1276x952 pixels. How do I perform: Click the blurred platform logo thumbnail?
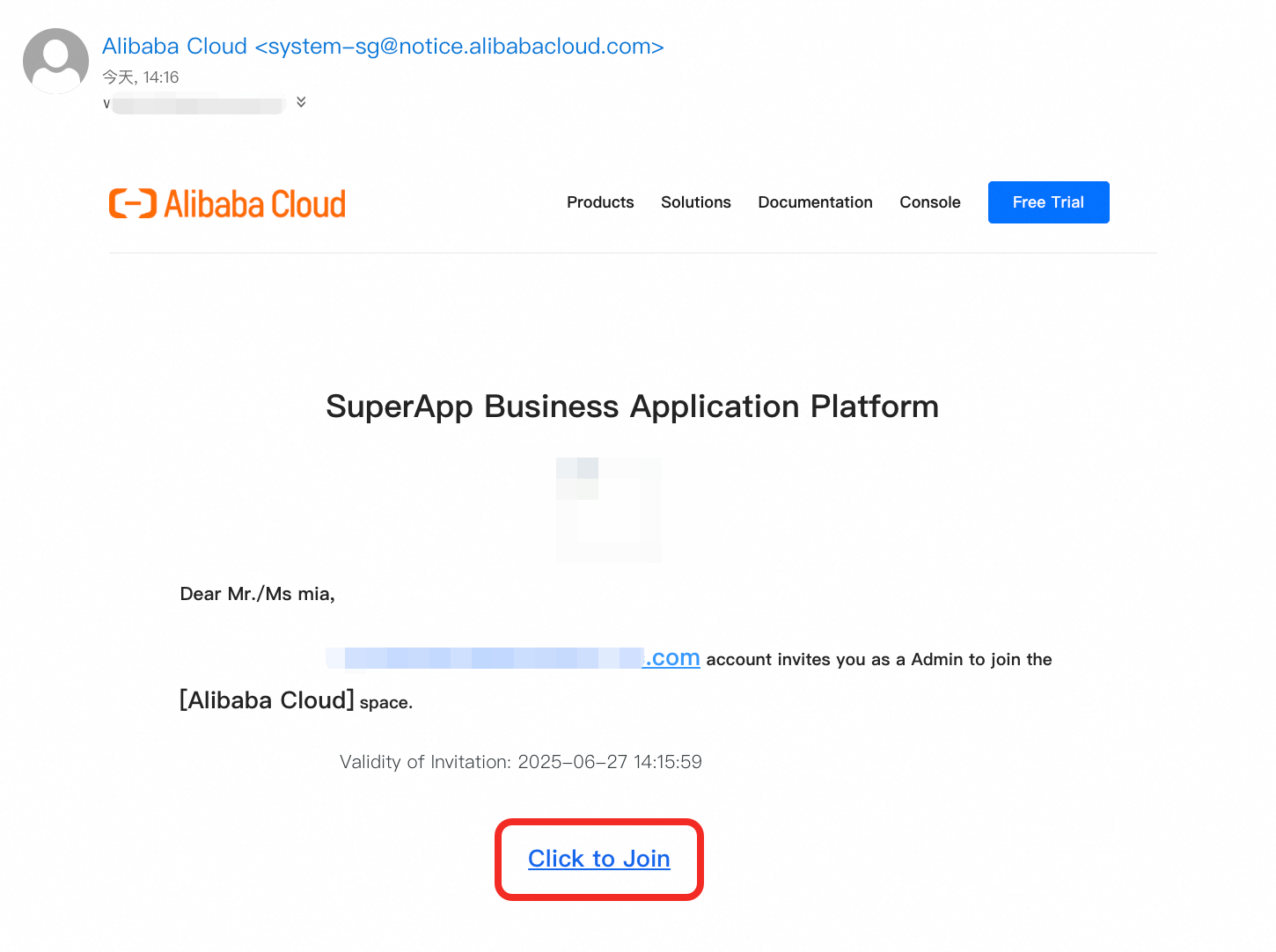(x=609, y=510)
